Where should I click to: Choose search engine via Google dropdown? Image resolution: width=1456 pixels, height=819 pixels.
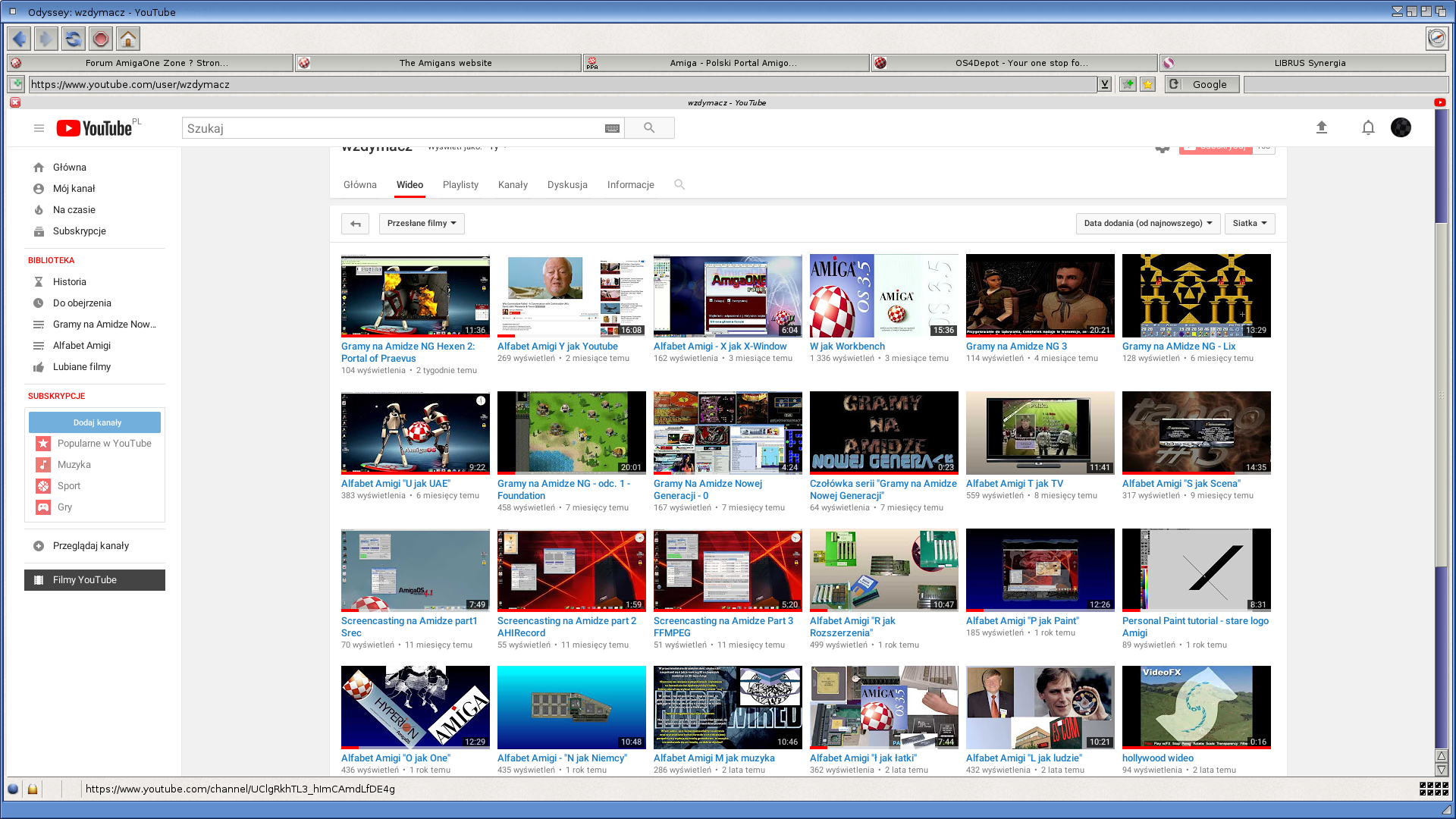coord(1202,84)
